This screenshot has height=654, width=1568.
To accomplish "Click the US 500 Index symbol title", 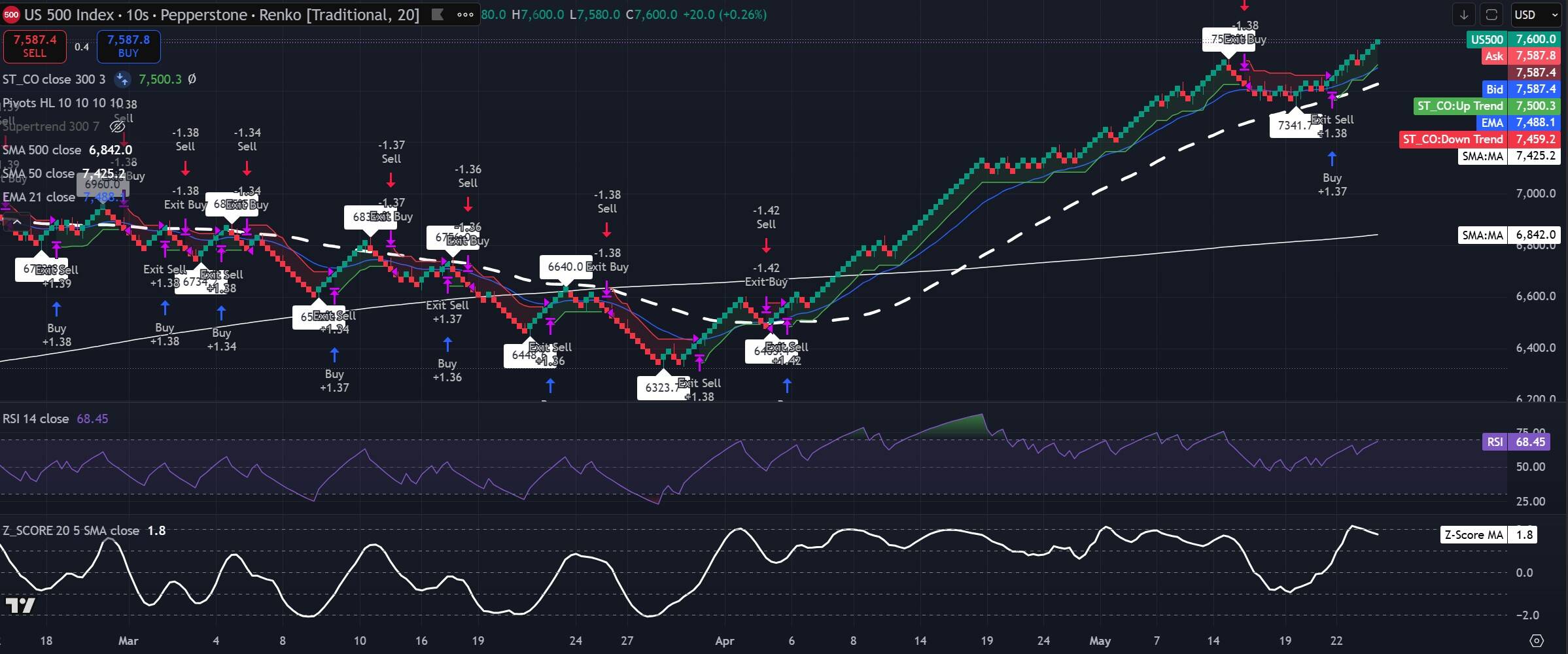I will 68,14.
